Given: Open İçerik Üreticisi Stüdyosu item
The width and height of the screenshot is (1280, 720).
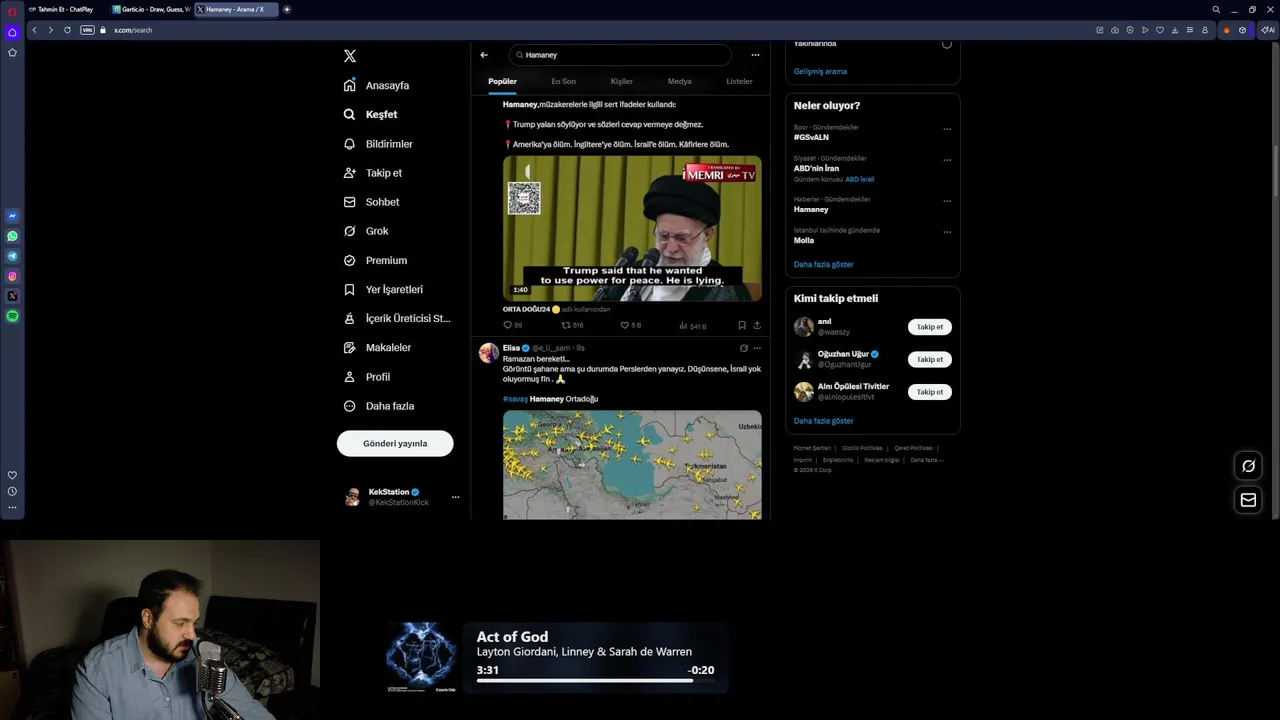Looking at the screenshot, I should coord(396,318).
